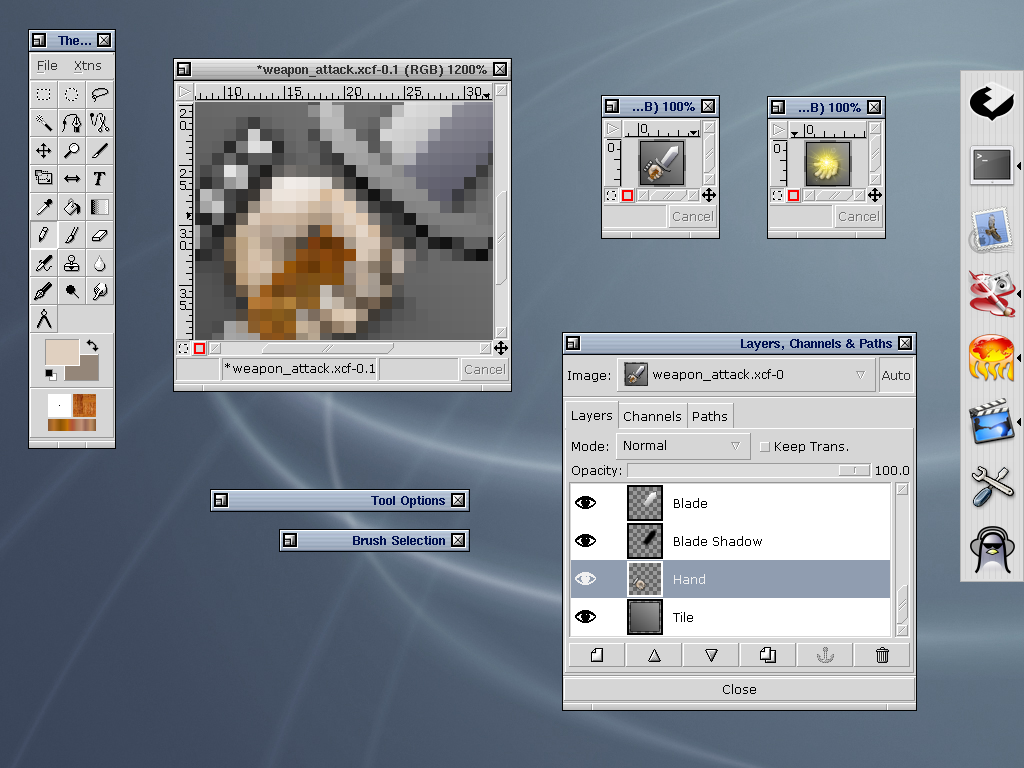Viewport: 1024px width, 768px height.
Task: Open the Image selector showing weapon_attack.xcf-0
Action: pyautogui.click(x=745, y=376)
